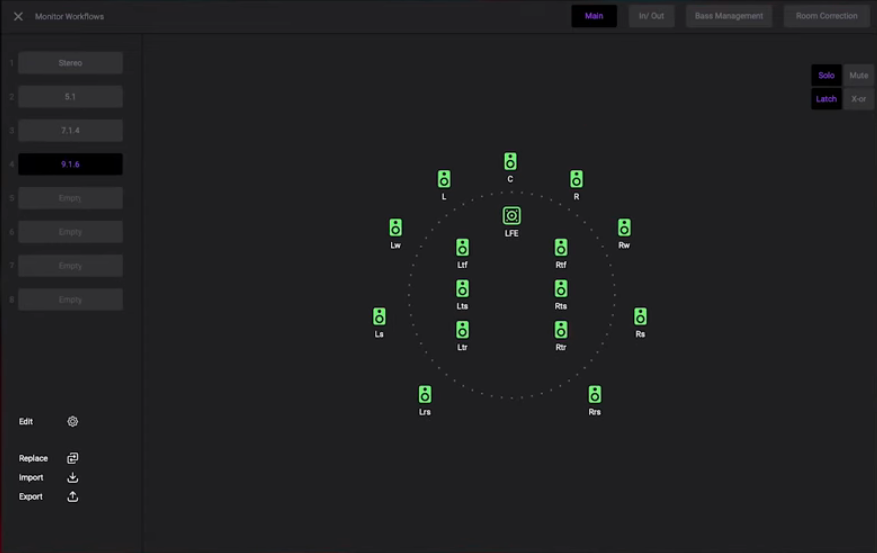The width and height of the screenshot is (877, 553).
Task: Select the R right speaker icon
Action: click(576, 179)
